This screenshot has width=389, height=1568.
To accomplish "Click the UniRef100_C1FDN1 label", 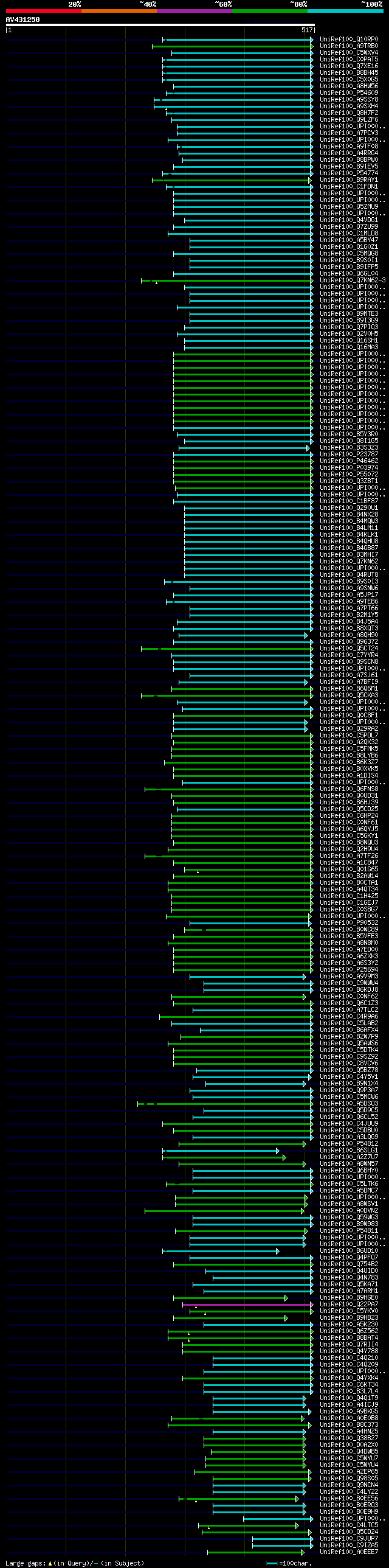I will pyautogui.click(x=349, y=187).
